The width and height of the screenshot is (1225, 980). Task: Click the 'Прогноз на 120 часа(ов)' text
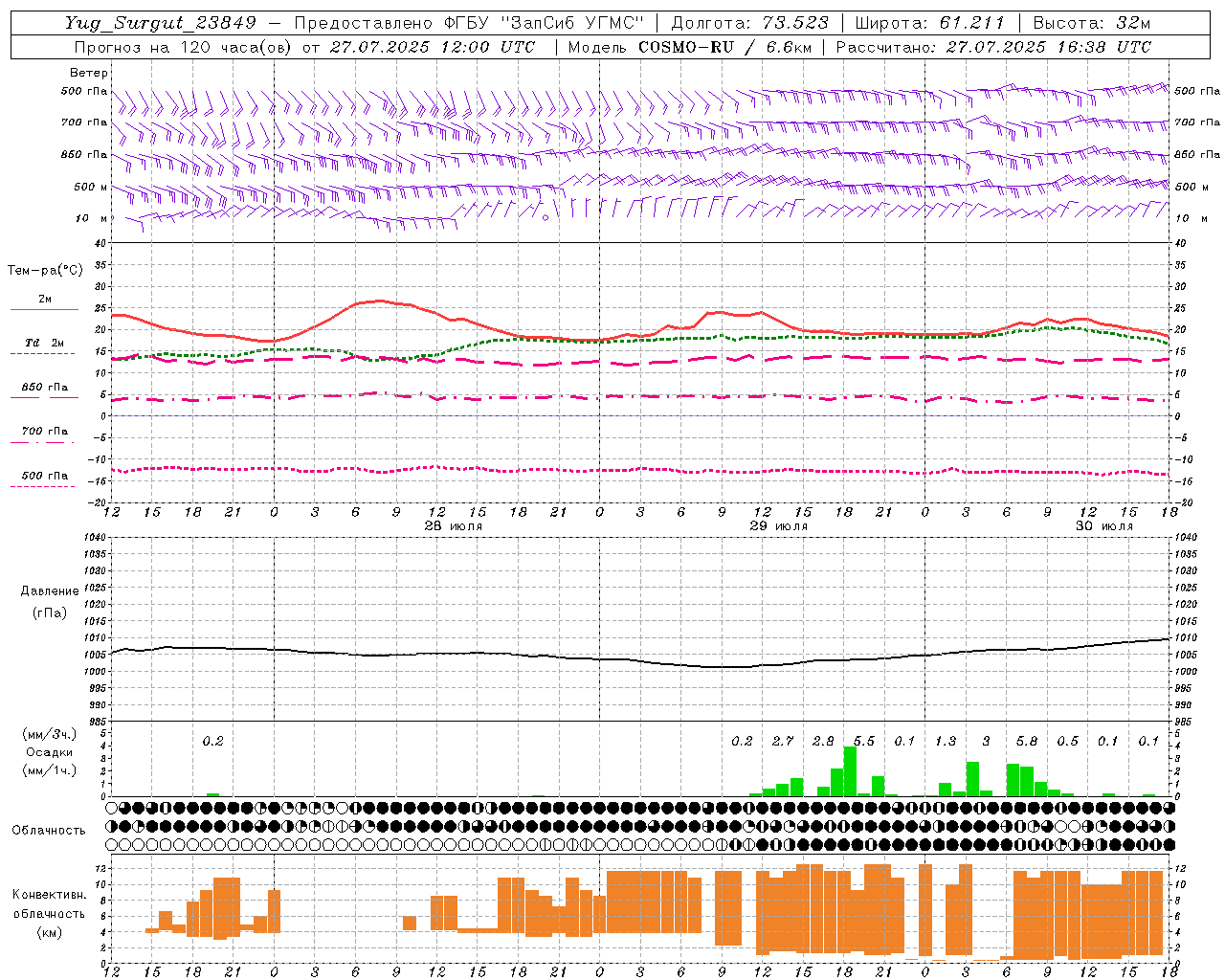pyautogui.click(x=185, y=47)
